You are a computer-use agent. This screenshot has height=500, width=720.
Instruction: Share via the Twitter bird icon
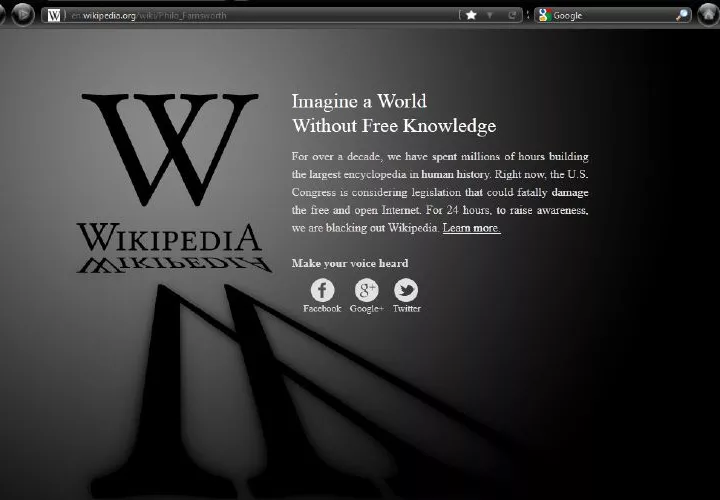click(406, 290)
